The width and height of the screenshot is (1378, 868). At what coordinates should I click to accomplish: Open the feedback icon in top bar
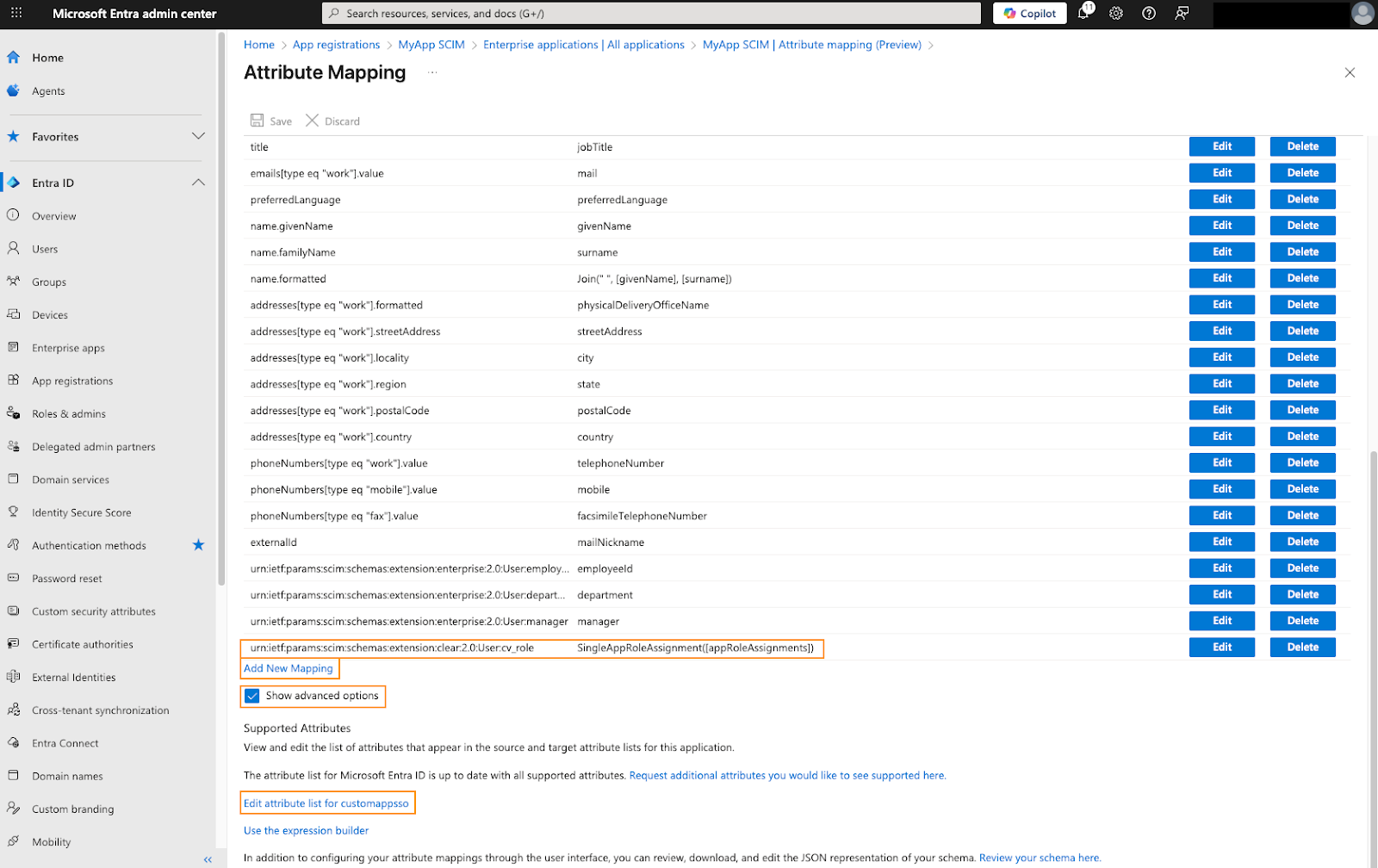(1182, 14)
